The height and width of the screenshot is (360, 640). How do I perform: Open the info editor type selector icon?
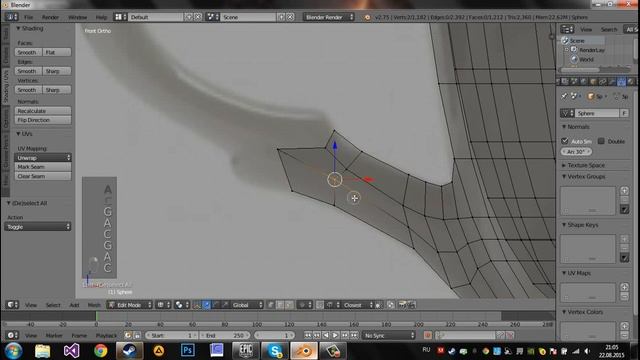point(11,17)
